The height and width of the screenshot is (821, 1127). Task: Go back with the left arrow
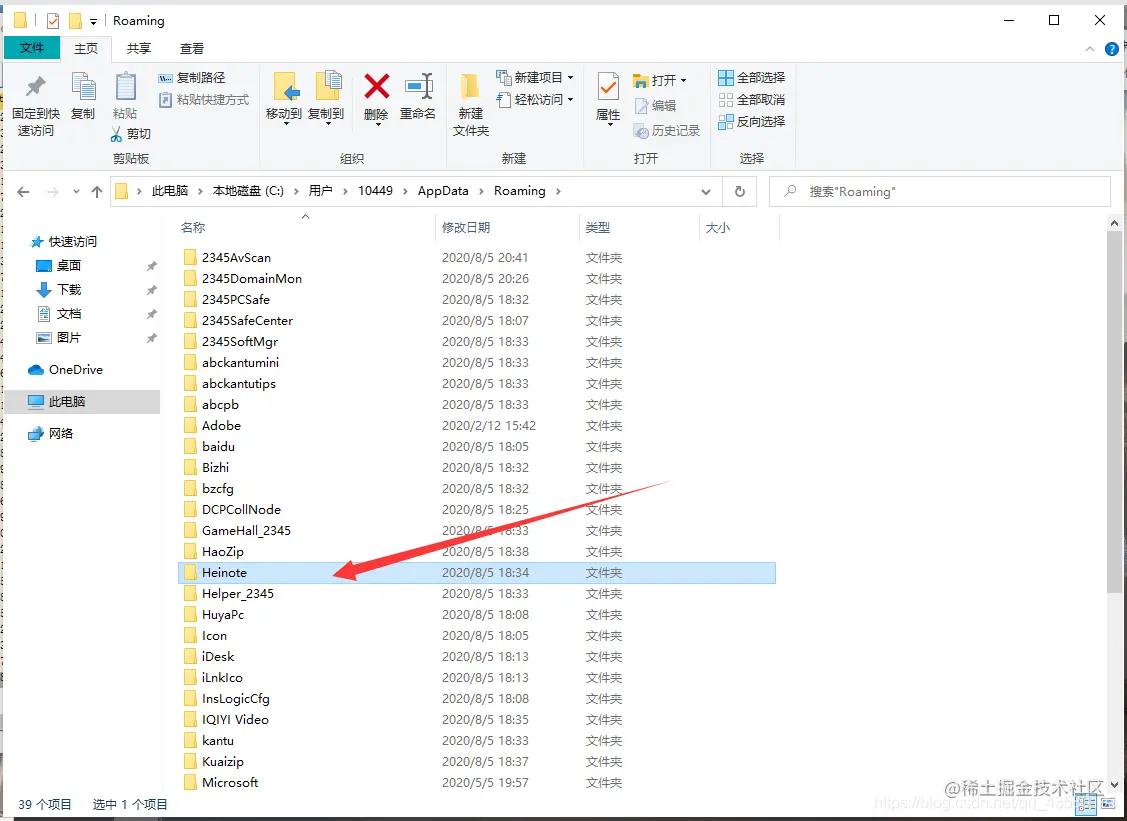[x=23, y=192]
